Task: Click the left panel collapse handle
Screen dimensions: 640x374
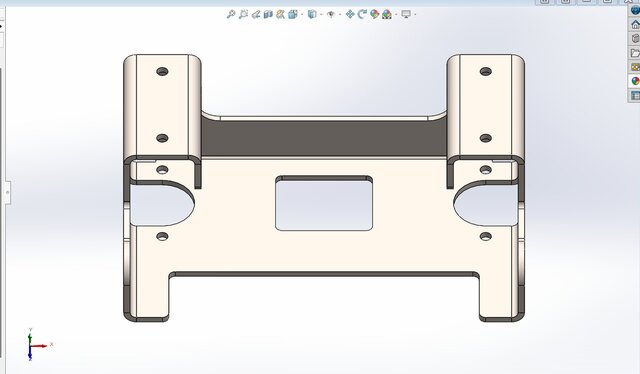Action: tap(7, 192)
